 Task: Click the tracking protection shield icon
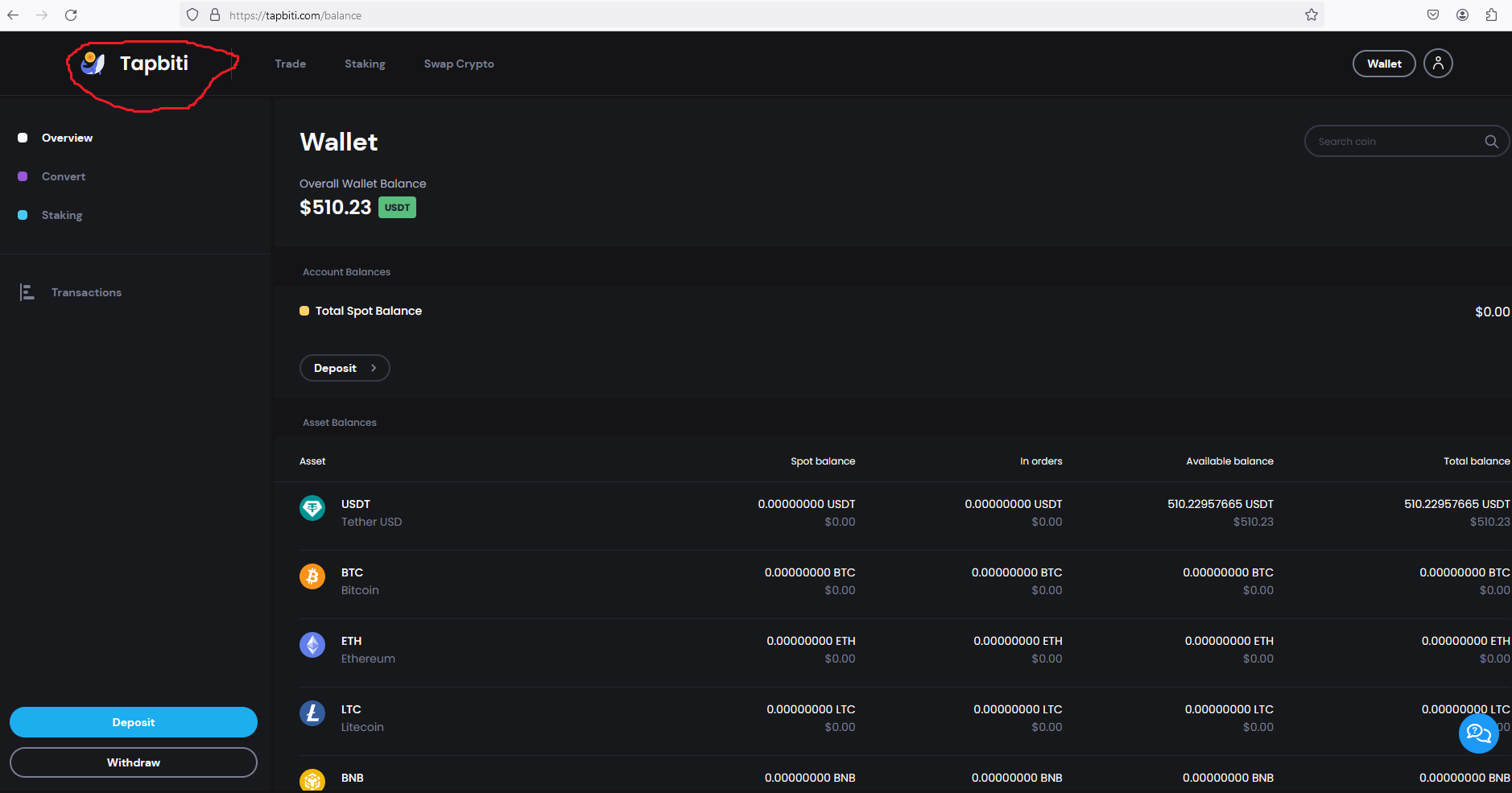(192, 14)
